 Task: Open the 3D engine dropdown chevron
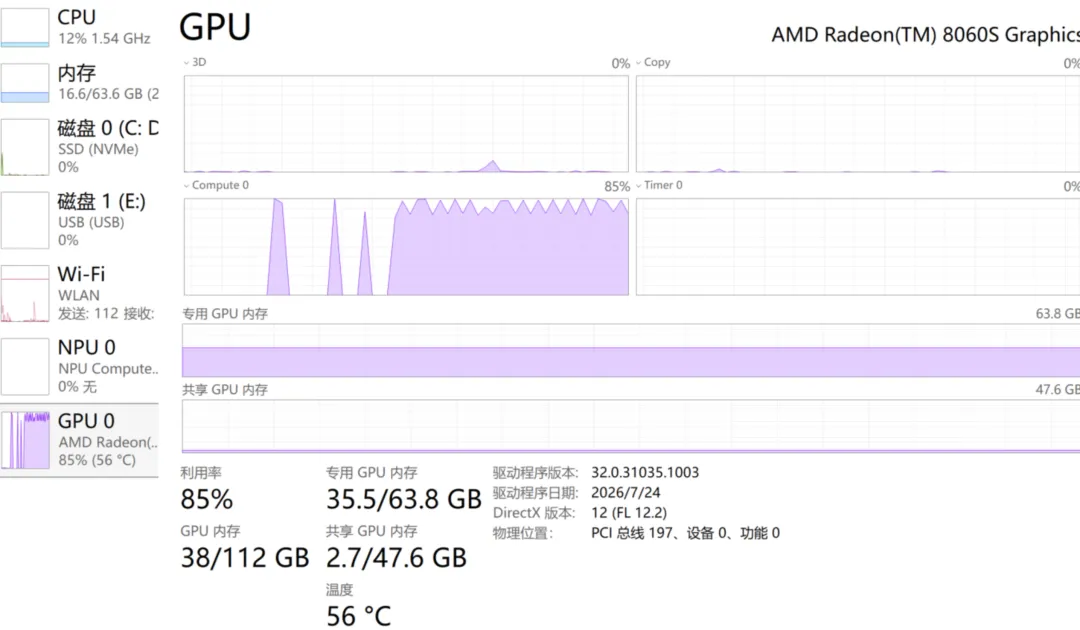[186, 63]
